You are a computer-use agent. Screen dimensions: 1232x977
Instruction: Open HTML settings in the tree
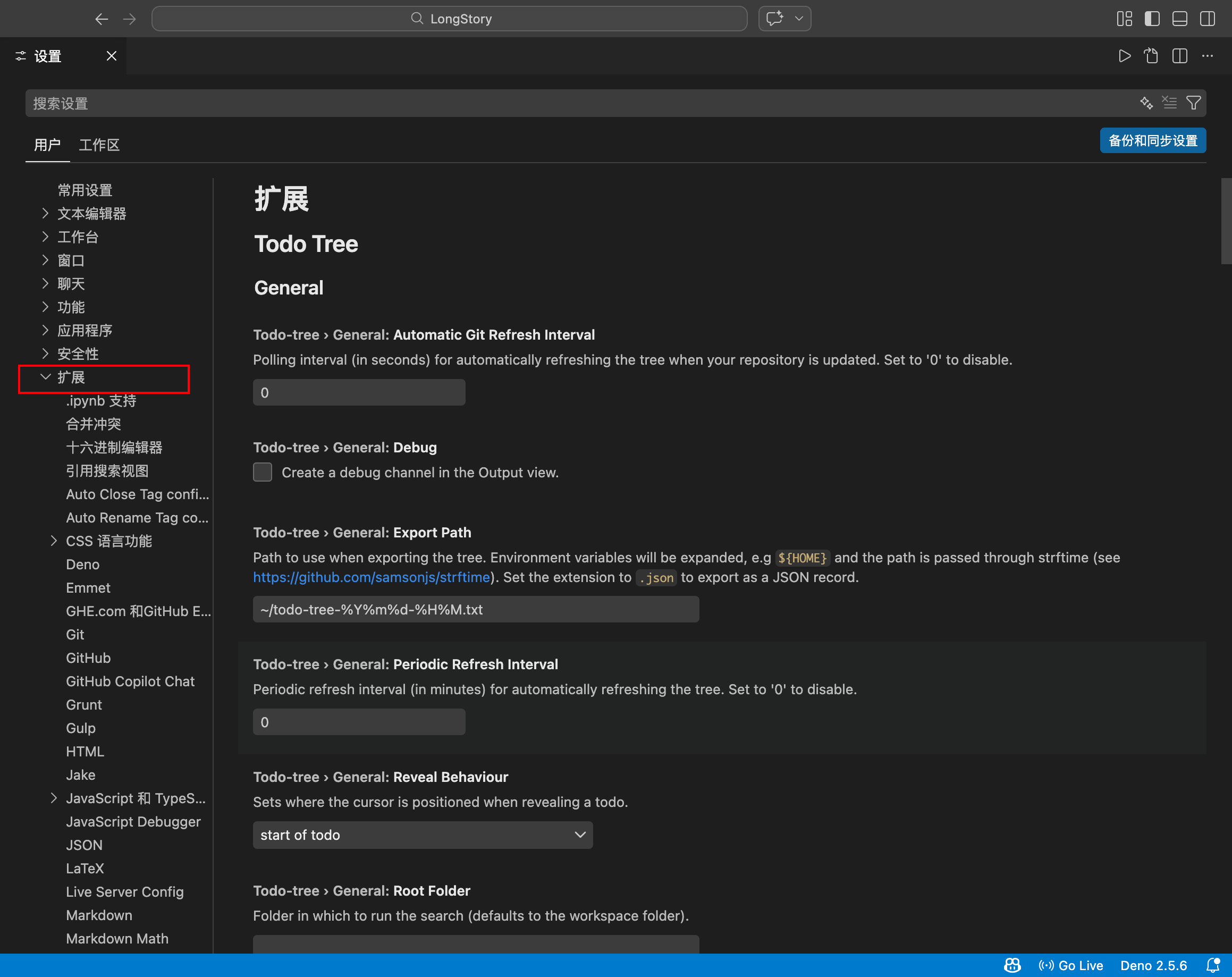click(85, 752)
